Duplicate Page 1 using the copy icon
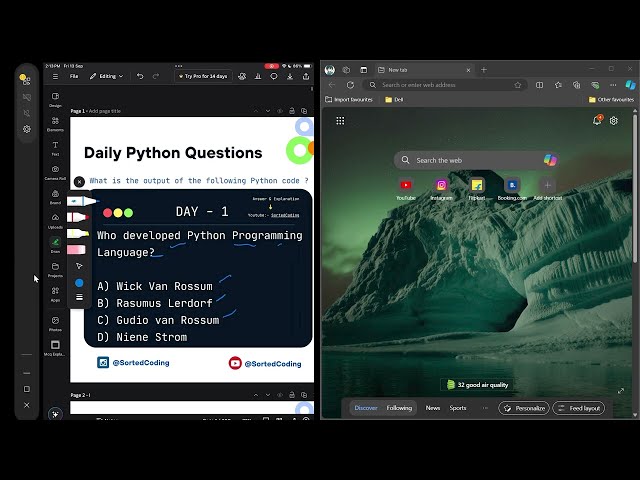Image resolution: width=640 pixels, height=480 pixels. pos(304,111)
